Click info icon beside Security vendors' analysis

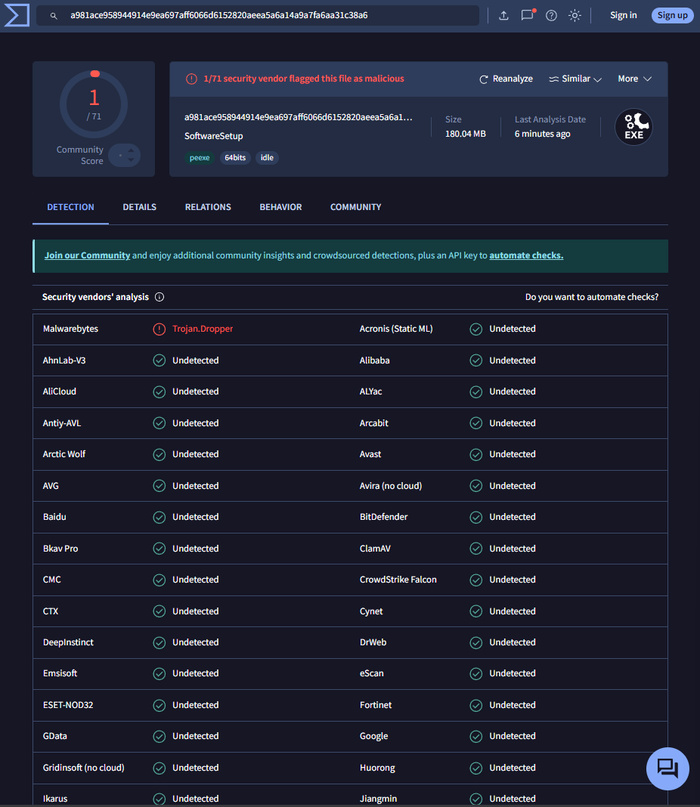[160, 297]
